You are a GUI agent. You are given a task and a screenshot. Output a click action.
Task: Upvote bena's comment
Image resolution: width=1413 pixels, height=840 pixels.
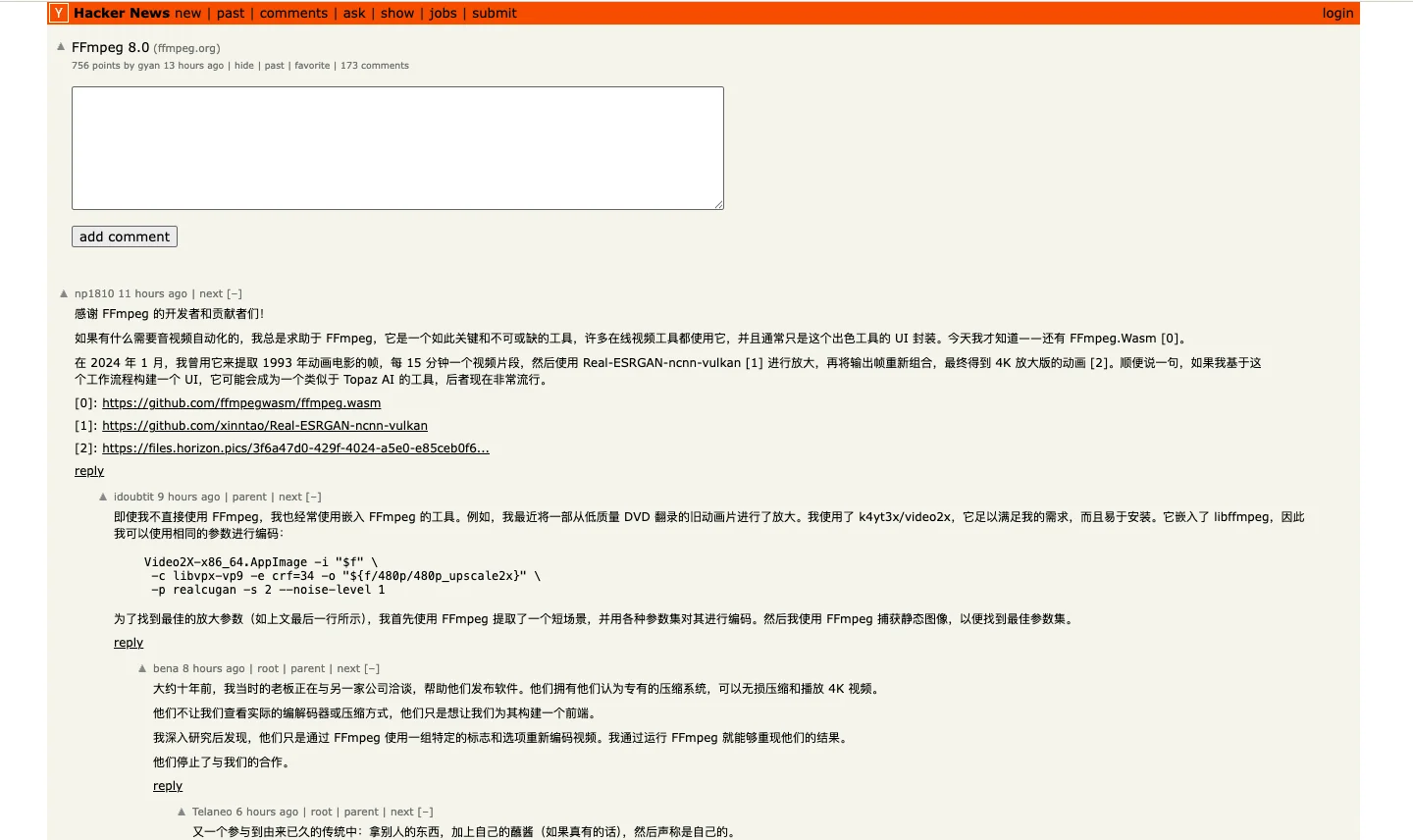click(142, 668)
